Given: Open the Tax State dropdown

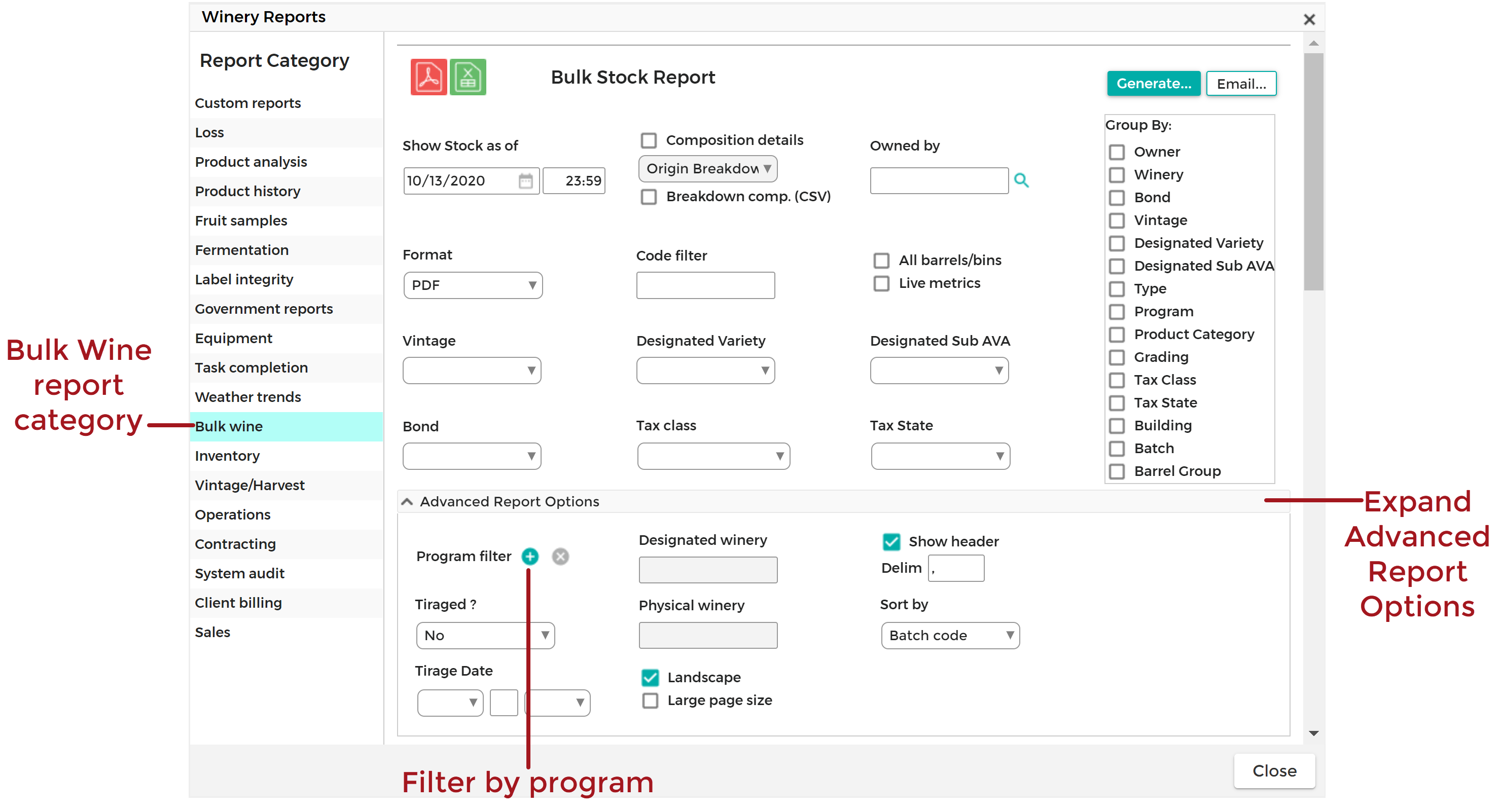Looking at the screenshot, I should pos(940,456).
